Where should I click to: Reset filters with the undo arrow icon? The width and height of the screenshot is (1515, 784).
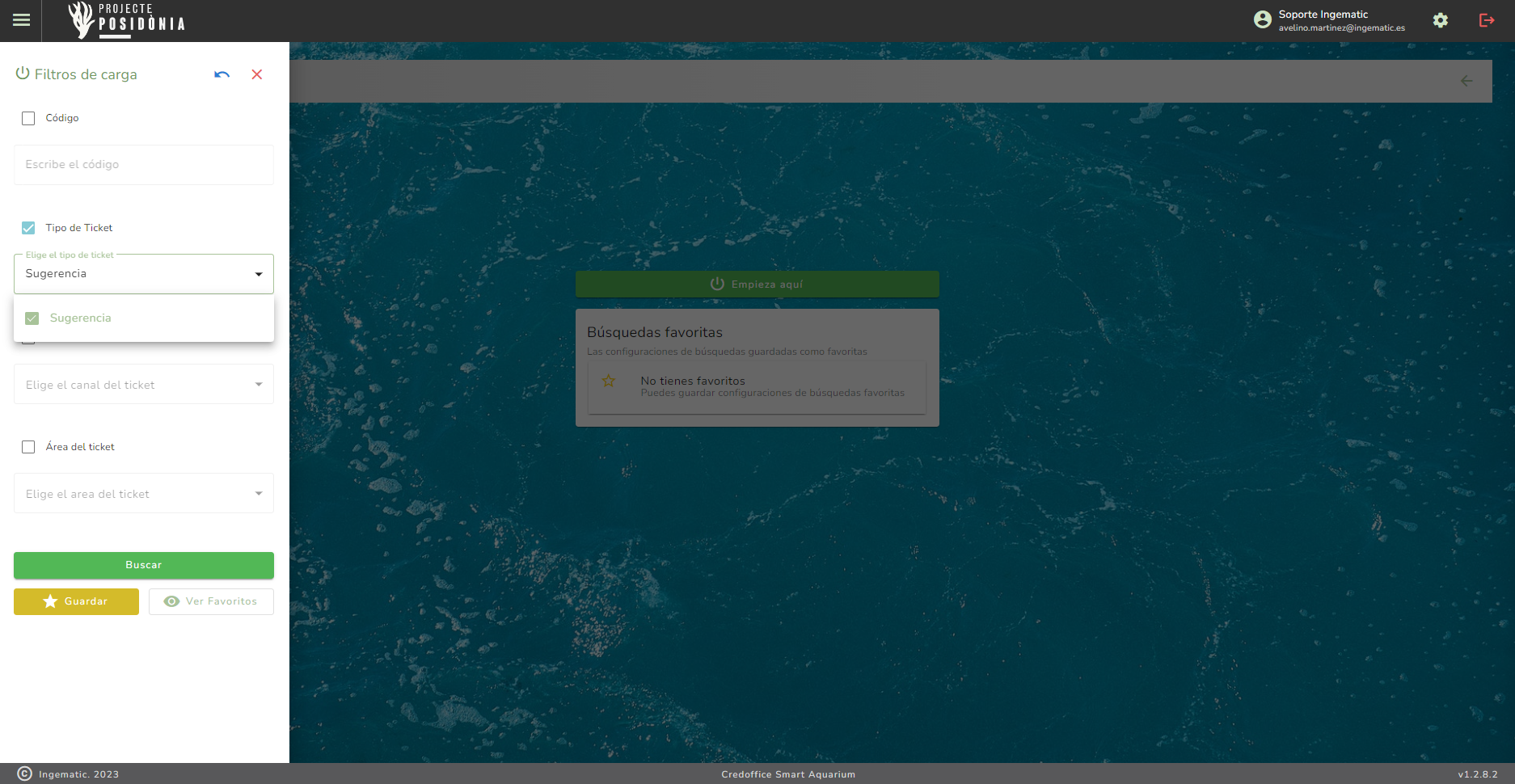point(222,74)
